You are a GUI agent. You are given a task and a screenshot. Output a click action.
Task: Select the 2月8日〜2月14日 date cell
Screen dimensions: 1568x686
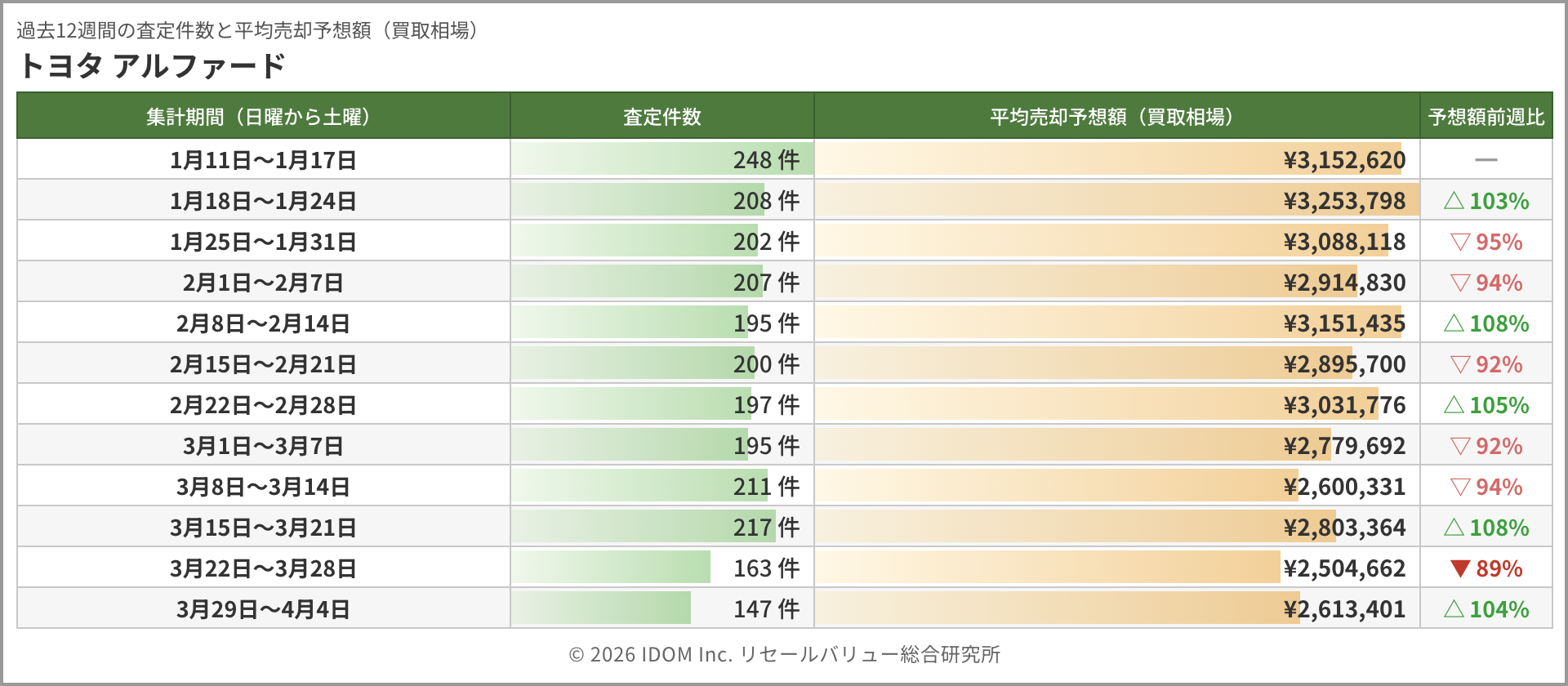click(x=263, y=323)
